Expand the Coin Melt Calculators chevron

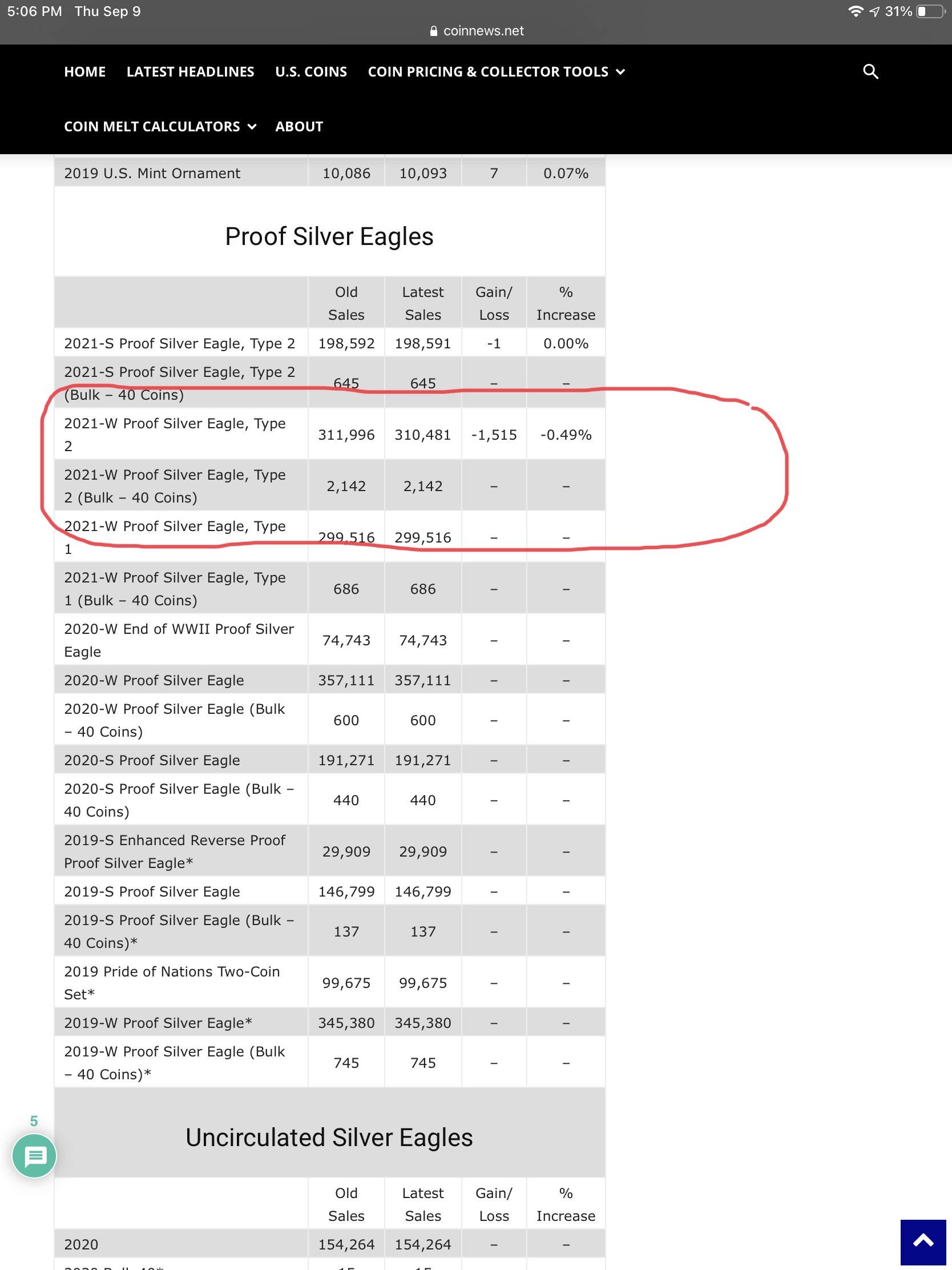(252, 127)
